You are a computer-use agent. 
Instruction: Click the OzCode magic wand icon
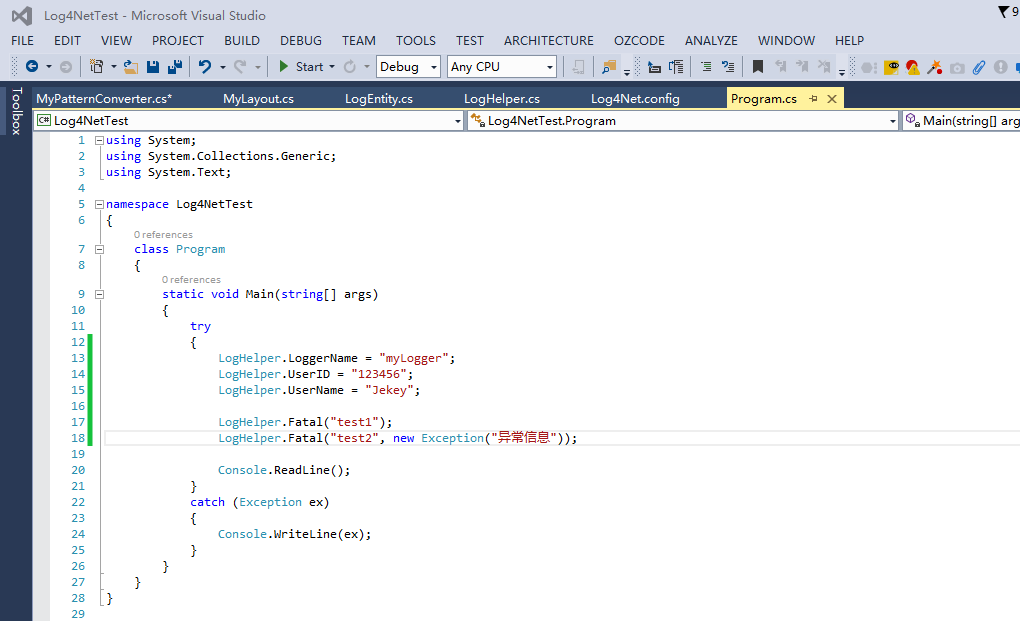coord(935,67)
